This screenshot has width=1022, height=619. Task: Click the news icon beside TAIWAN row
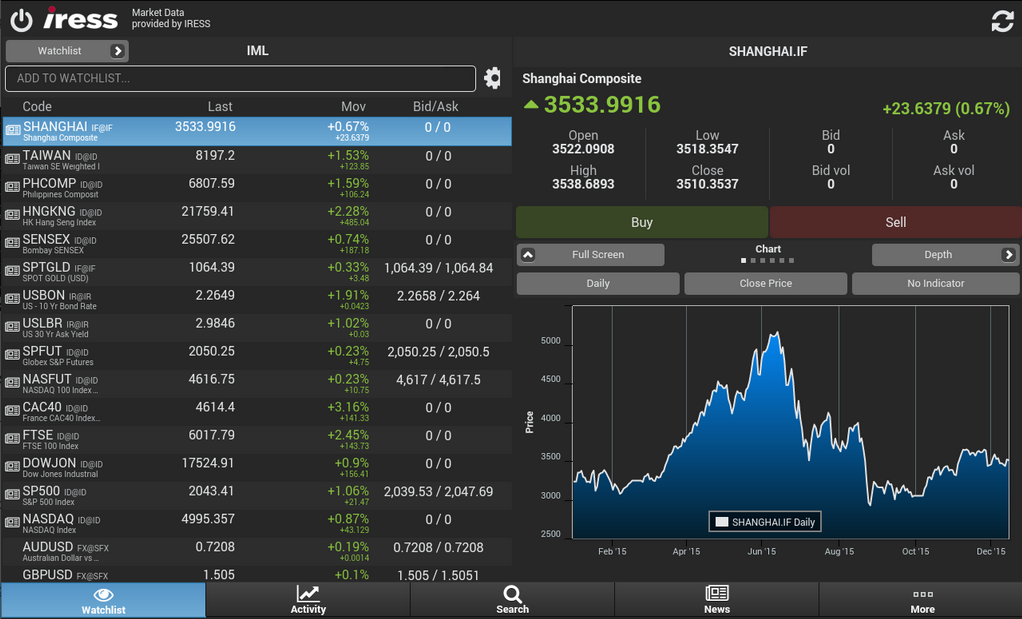coord(12,158)
